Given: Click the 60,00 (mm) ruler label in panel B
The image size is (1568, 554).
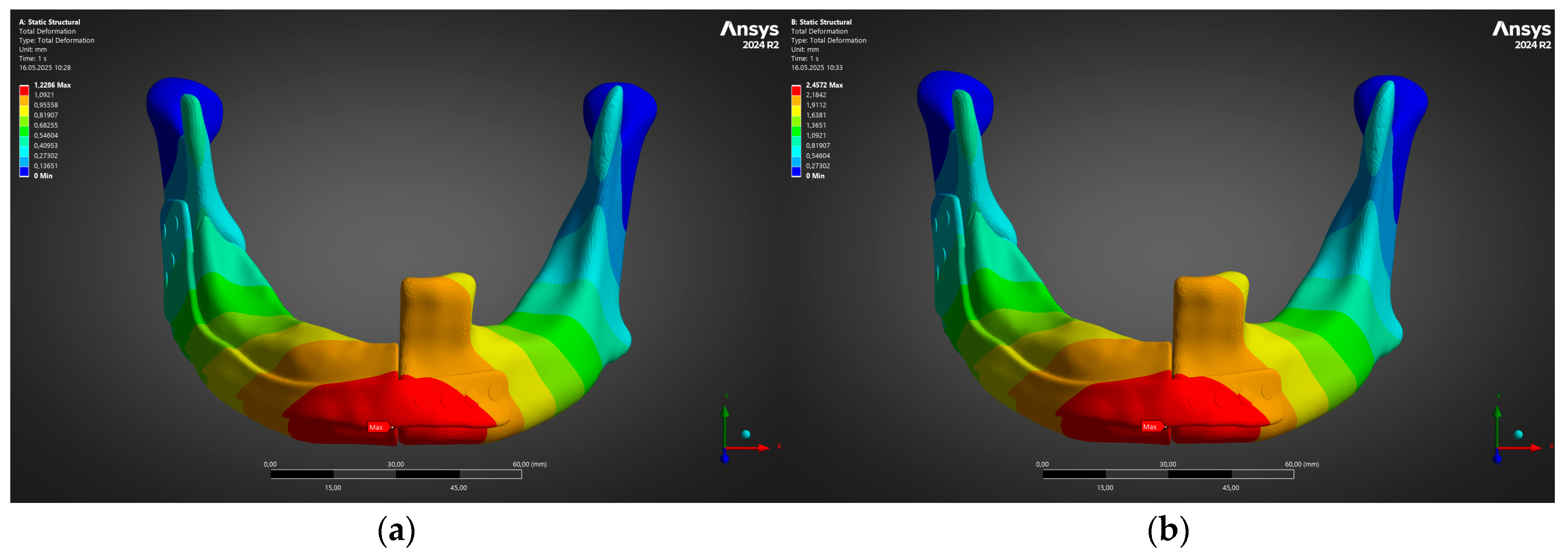Looking at the screenshot, I should [x=1301, y=464].
